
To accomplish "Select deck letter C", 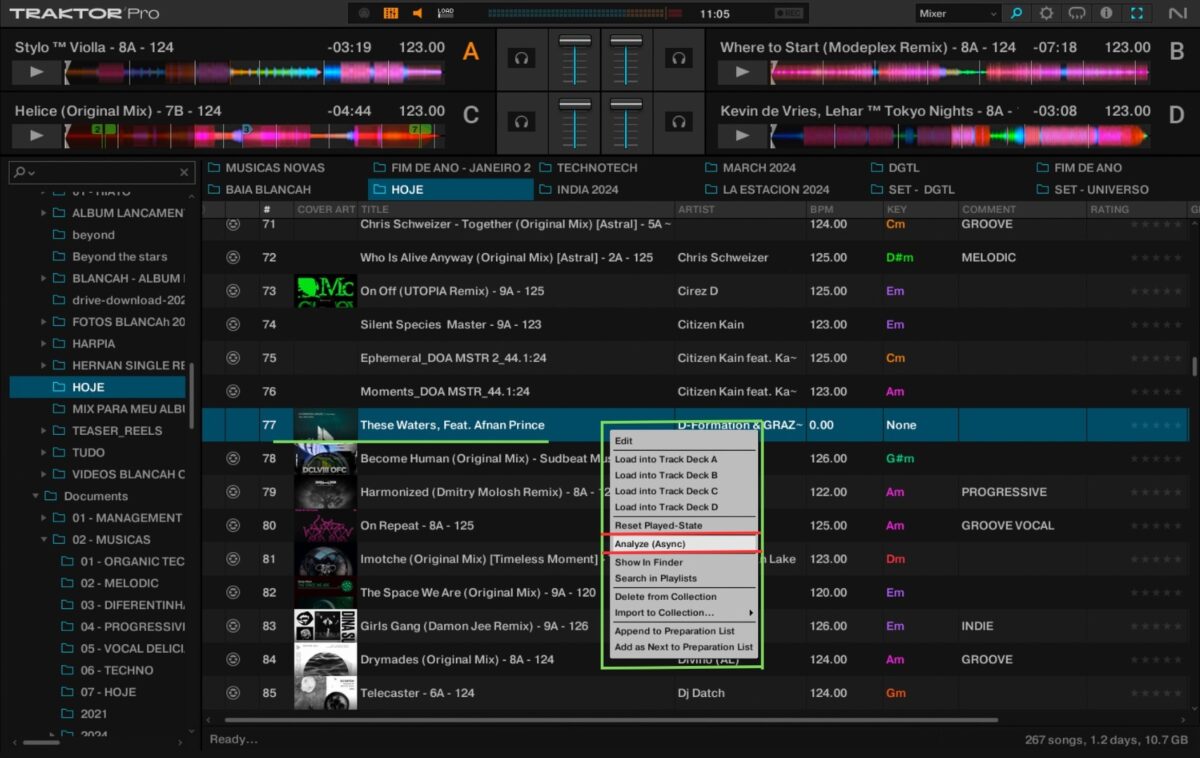I will [x=471, y=115].
